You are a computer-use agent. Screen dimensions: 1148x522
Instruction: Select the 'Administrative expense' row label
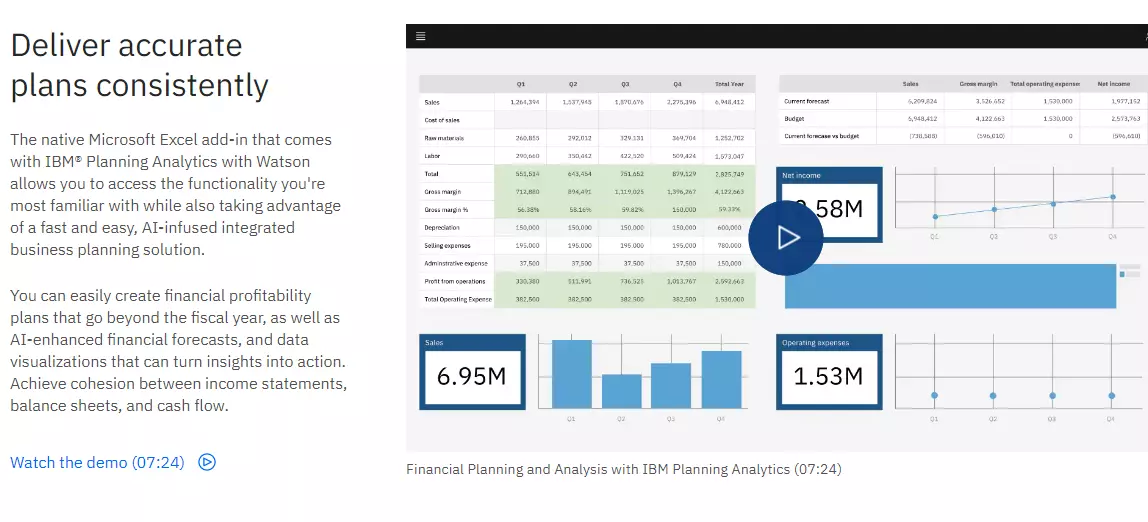[x=455, y=263]
